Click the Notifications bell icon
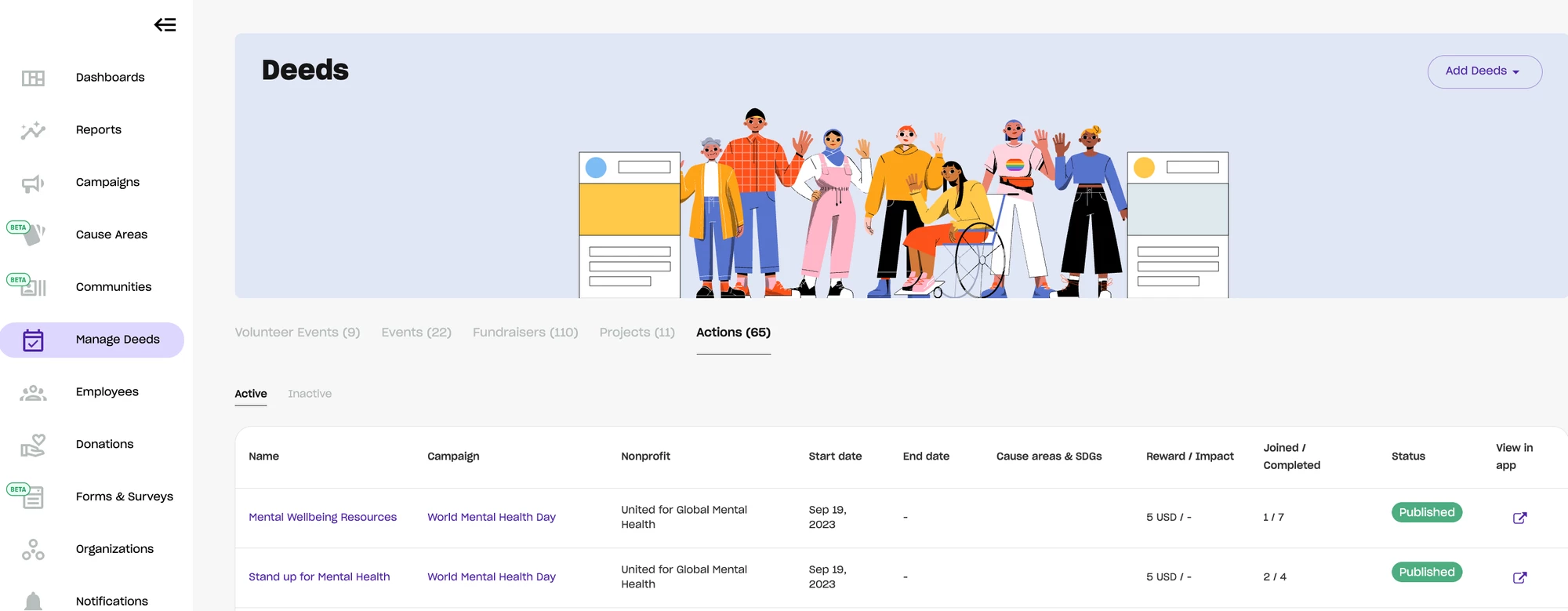 point(33,602)
